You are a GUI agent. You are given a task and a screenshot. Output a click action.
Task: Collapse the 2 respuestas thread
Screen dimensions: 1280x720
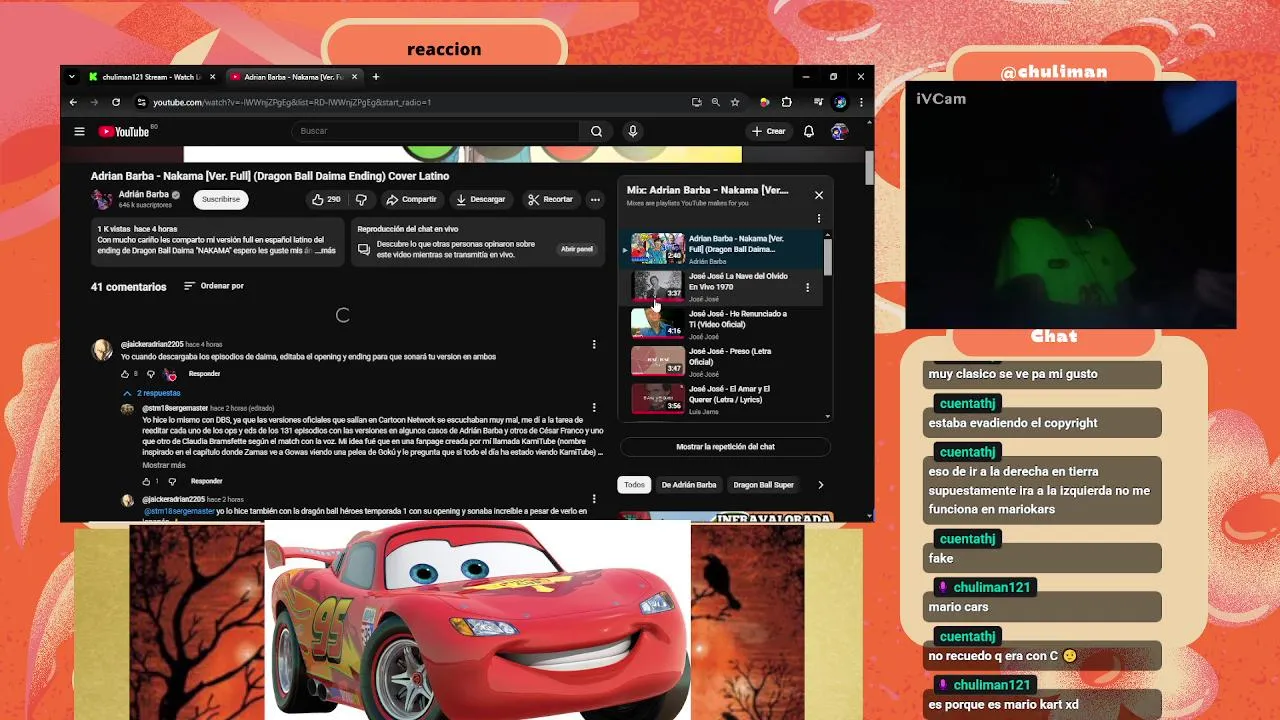(152, 393)
